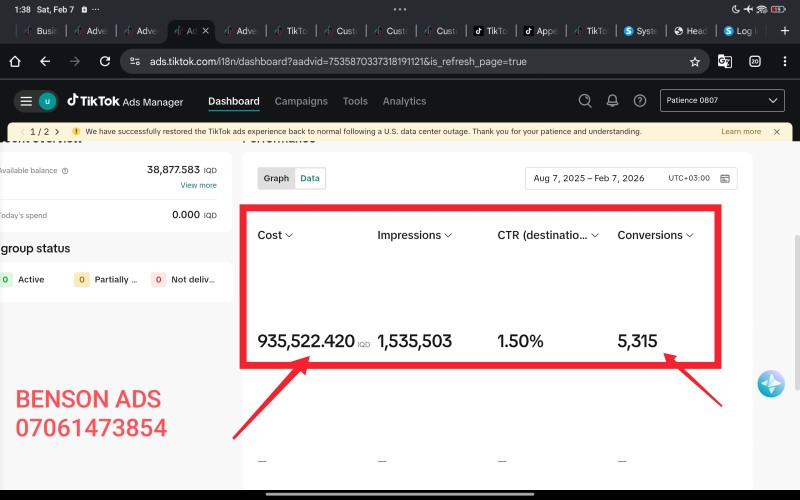Open the help question mark icon

(x=640, y=101)
